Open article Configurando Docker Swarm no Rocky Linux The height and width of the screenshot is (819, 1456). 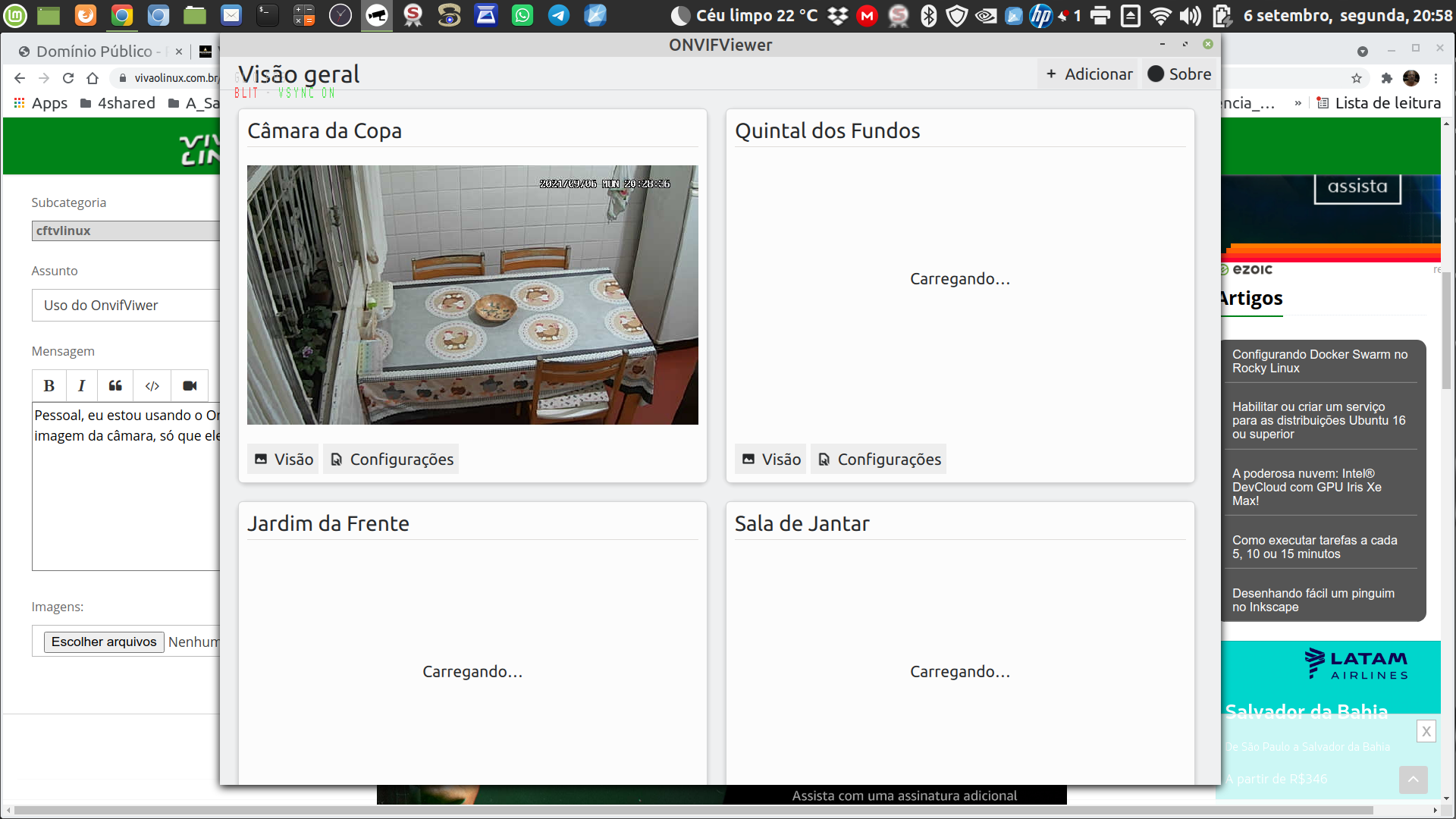pos(1319,361)
